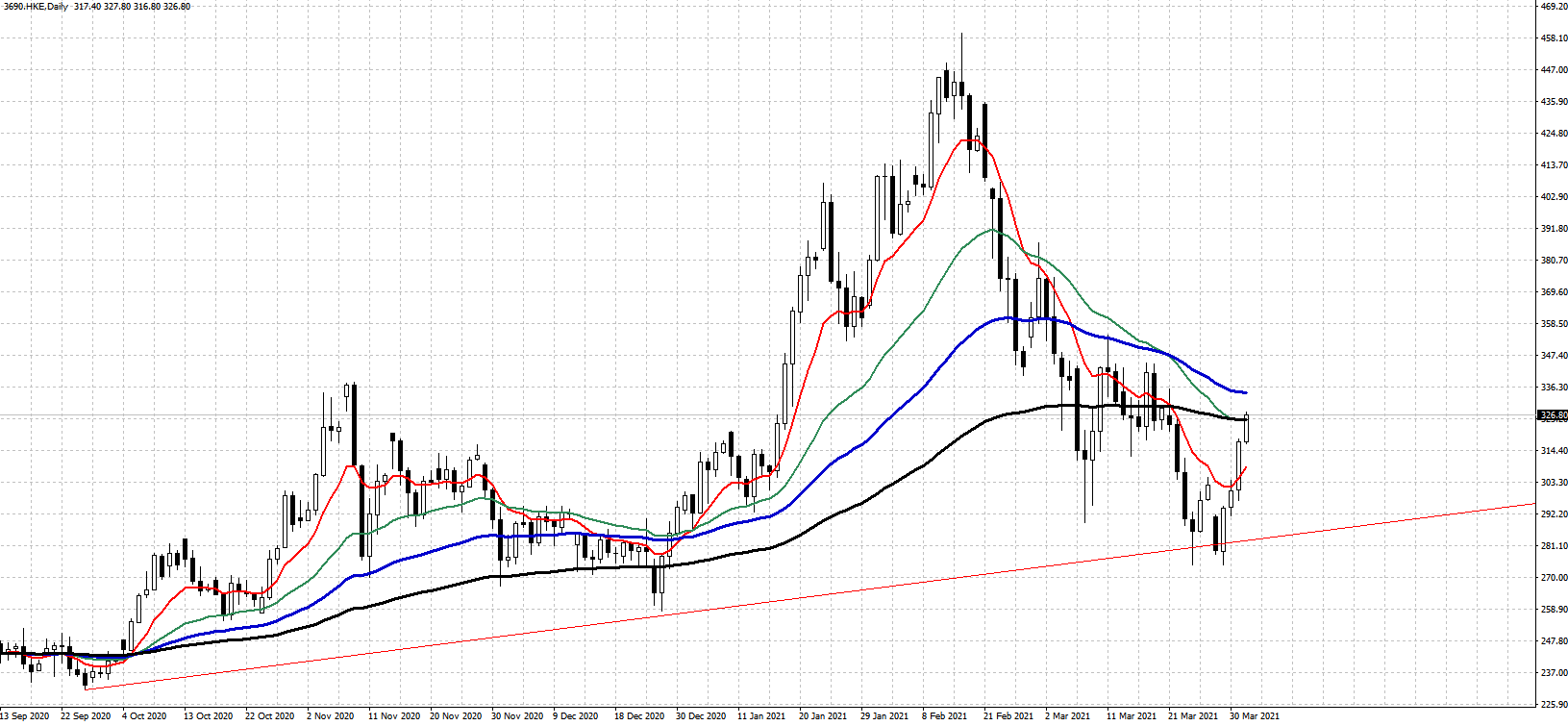The width and height of the screenshot is (1568, 726).
Task: Click the 13 Sep 2020 date label
Action: tap(25, 716)
